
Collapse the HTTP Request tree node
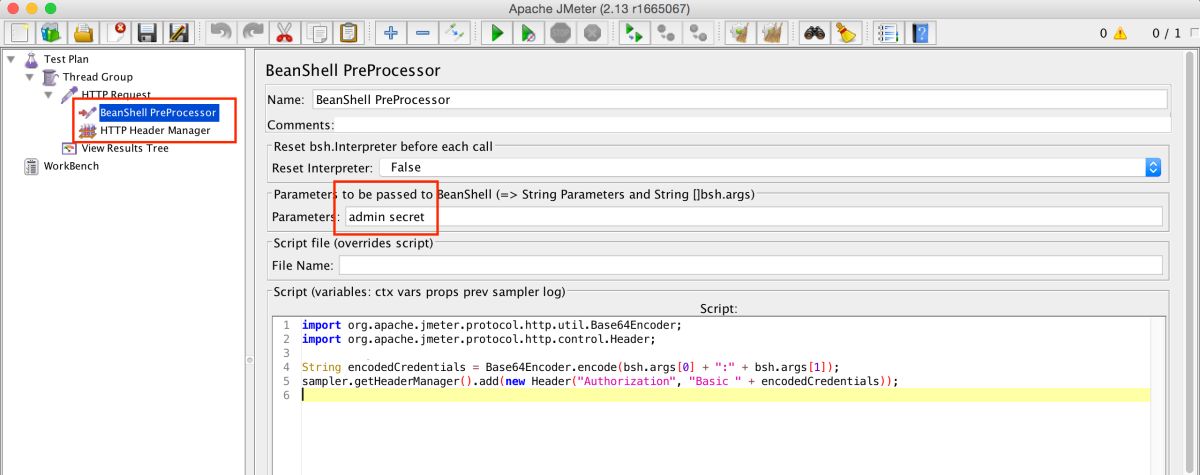tap(48, 95)
